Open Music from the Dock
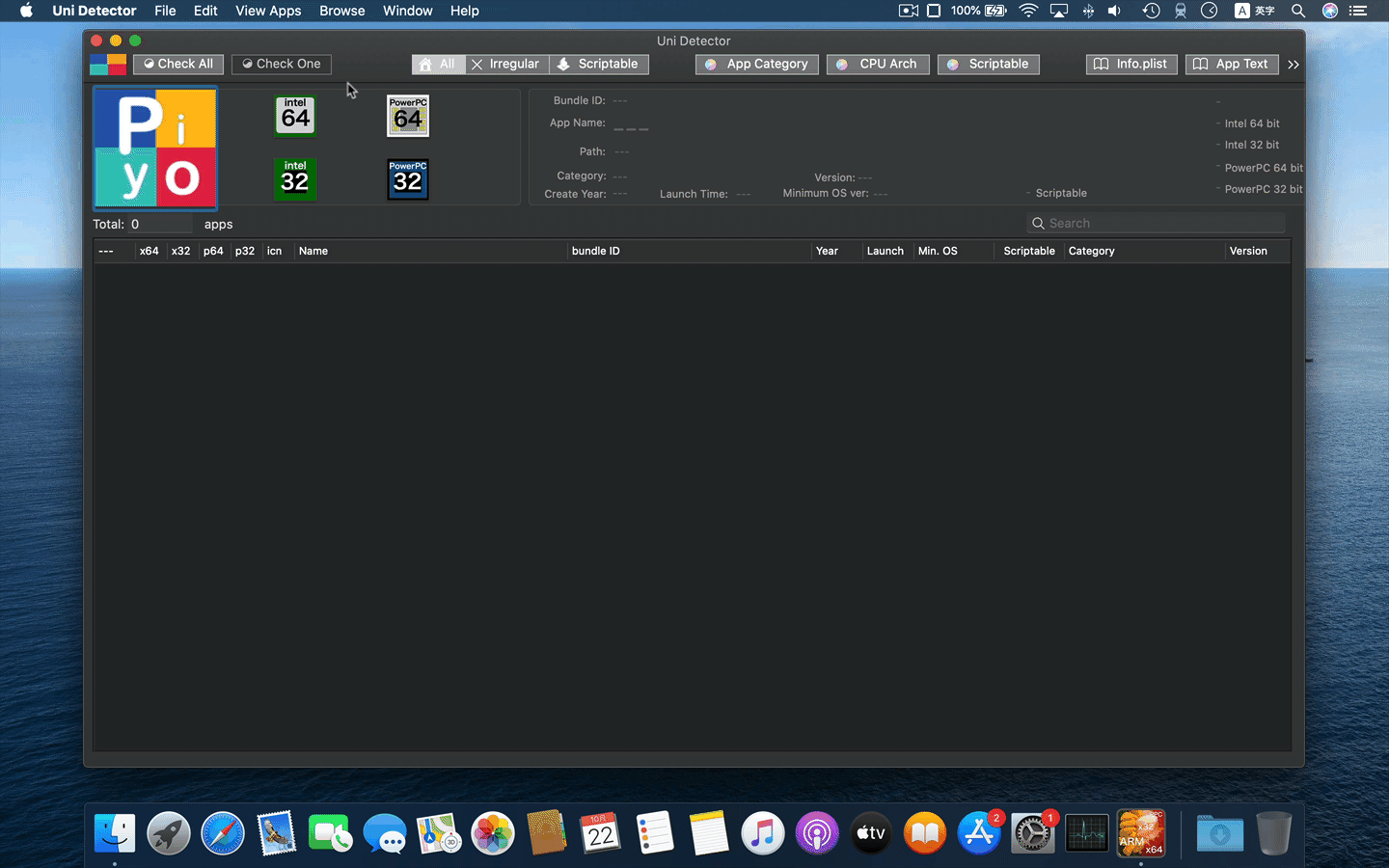This screenshot has width=1389, height=868. (763, 832)
